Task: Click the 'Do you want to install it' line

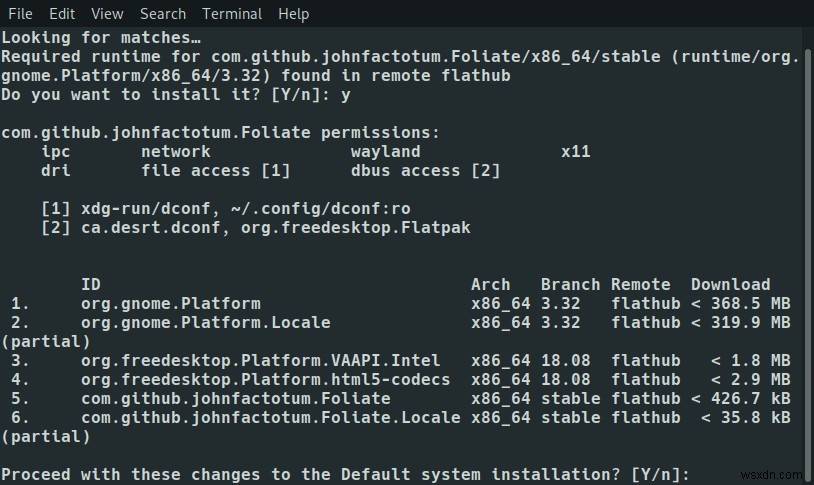Action: (x=175, y=95)
